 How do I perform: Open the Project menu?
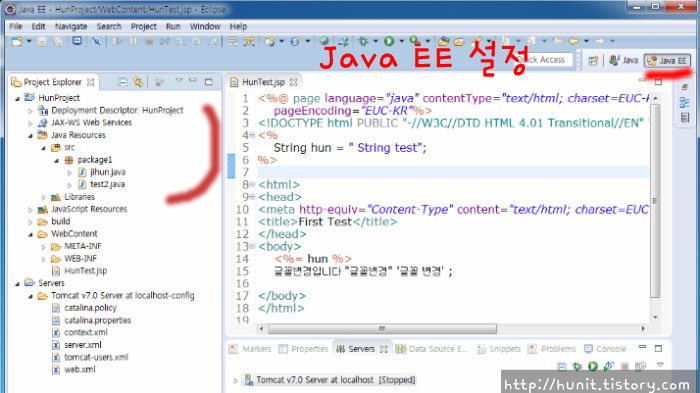(x=143, y=26)
